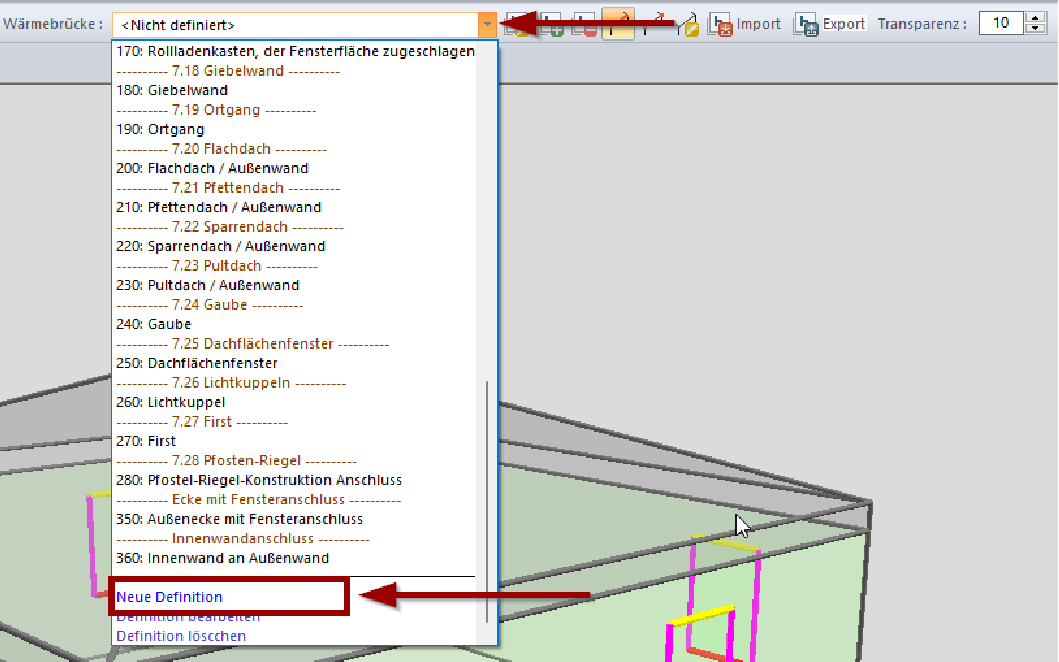
Task: Choose '200: Flachdach / Außenwand' entry
Action: [228, 168]
